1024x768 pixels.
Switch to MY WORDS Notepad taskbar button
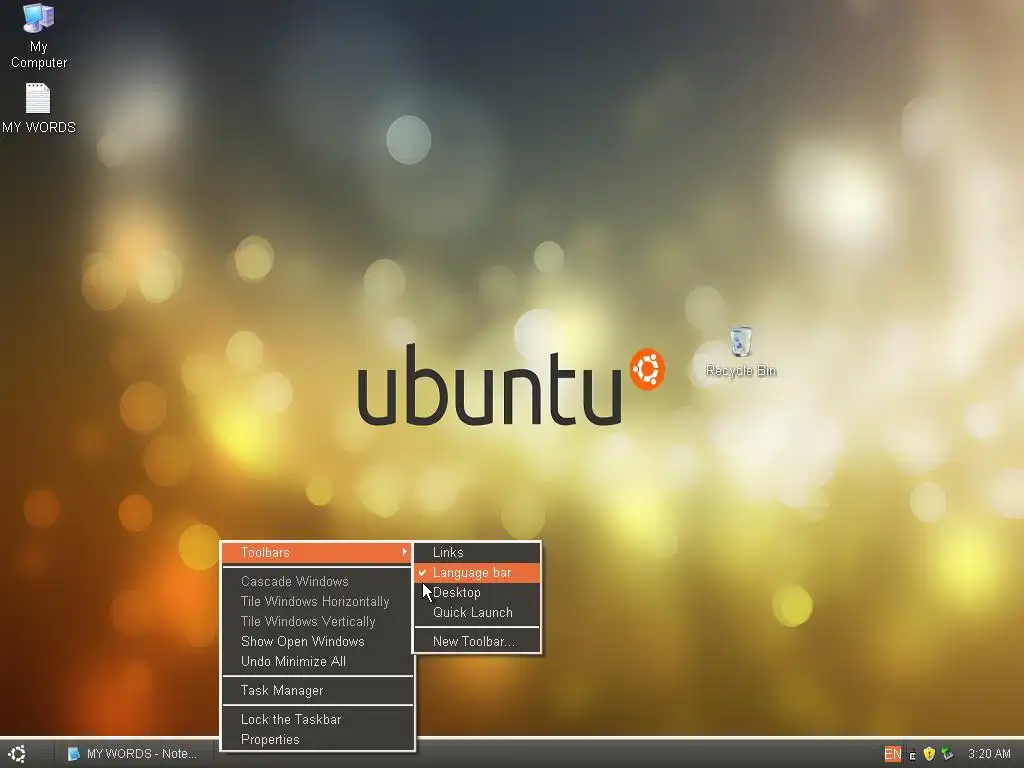click(x=133, y=754)
